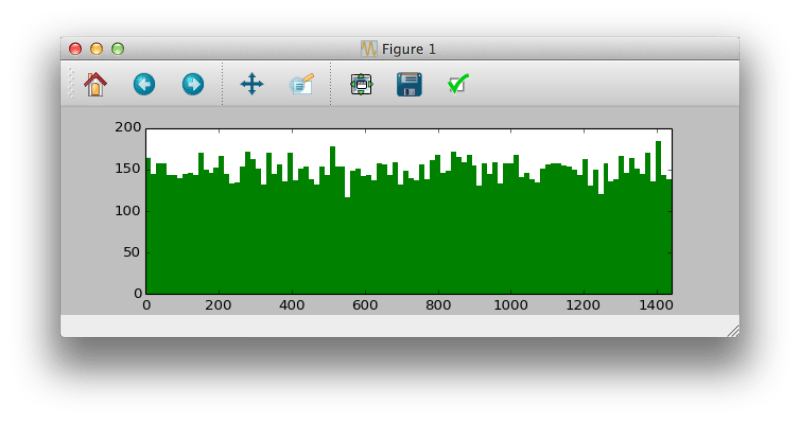
Task: Save the figure with floppy disk icon
Action: tap(409, 84)
